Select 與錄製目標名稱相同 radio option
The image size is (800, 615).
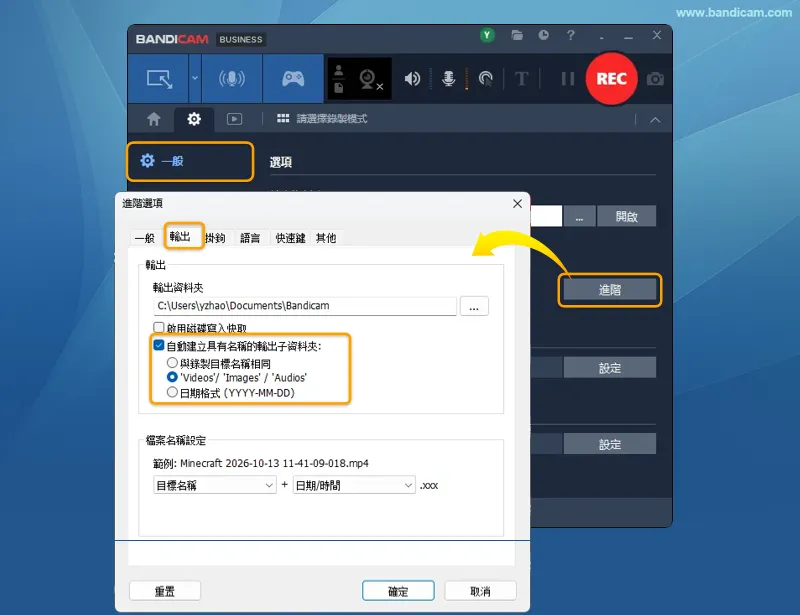coord(172,363)
